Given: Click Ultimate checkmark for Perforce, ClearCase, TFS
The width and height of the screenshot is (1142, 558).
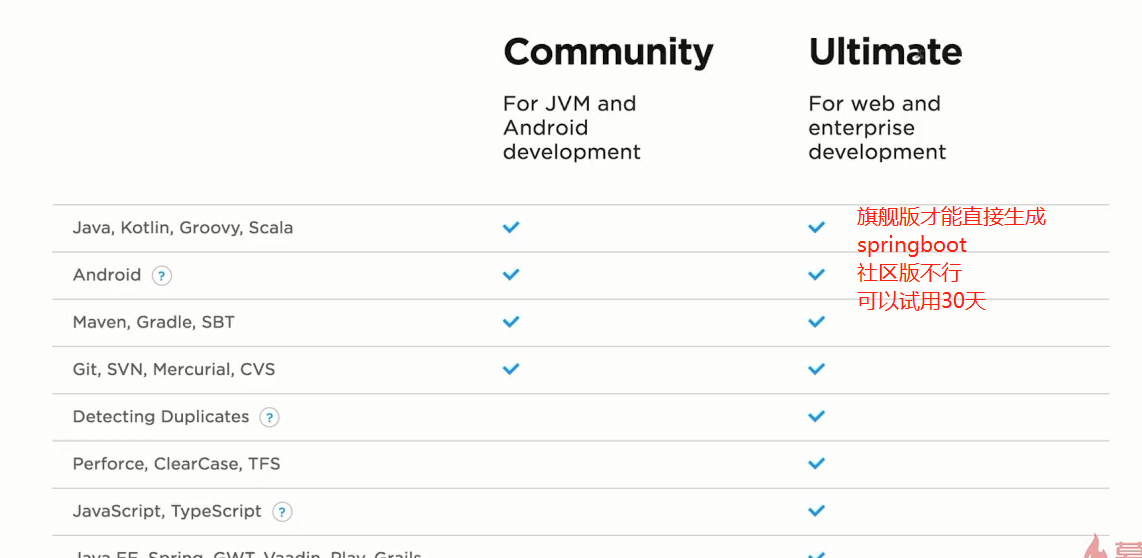Looking at the screenshot, I should 816,463.
